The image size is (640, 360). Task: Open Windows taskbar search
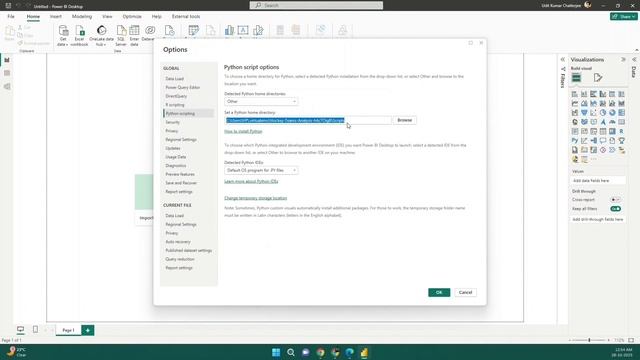[291, 352]
